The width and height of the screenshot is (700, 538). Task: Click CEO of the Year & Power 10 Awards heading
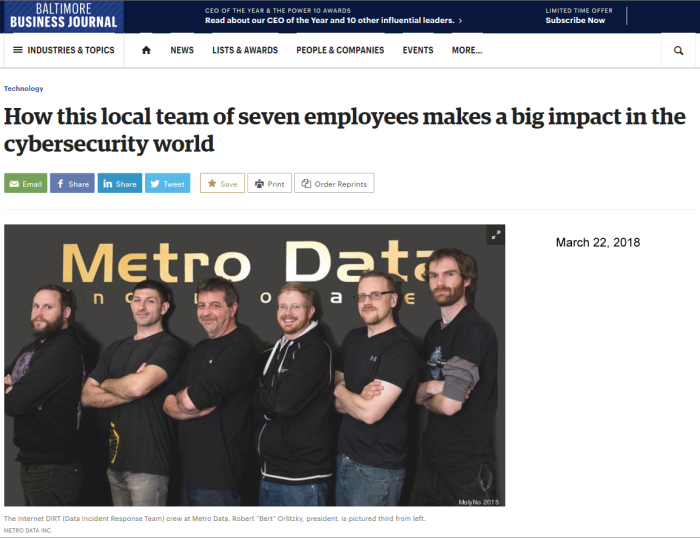tap(278, 10)
